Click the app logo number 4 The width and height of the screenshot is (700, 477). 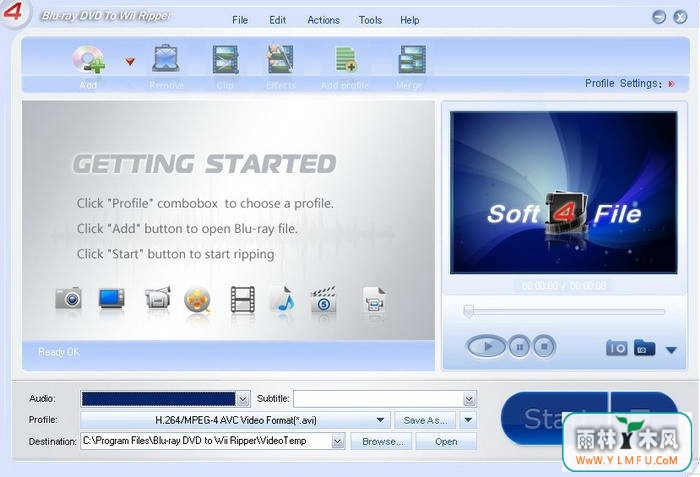(12, 11)
